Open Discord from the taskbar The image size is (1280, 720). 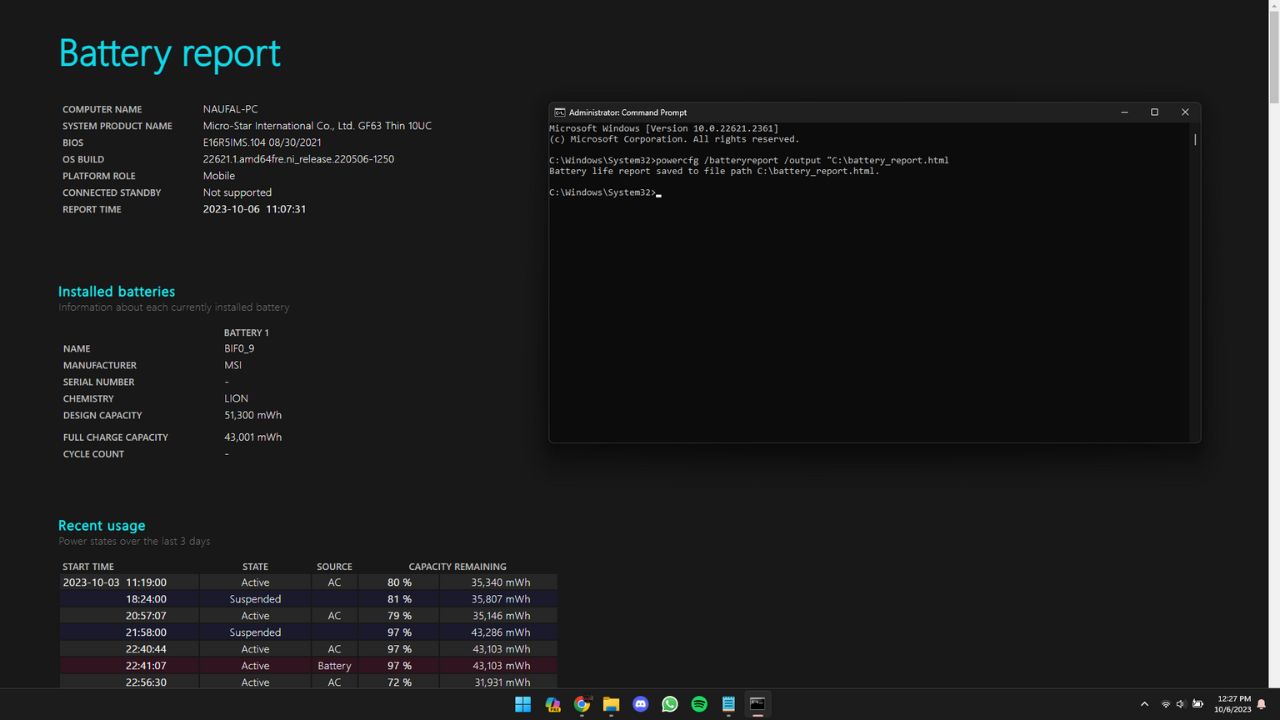641,704
